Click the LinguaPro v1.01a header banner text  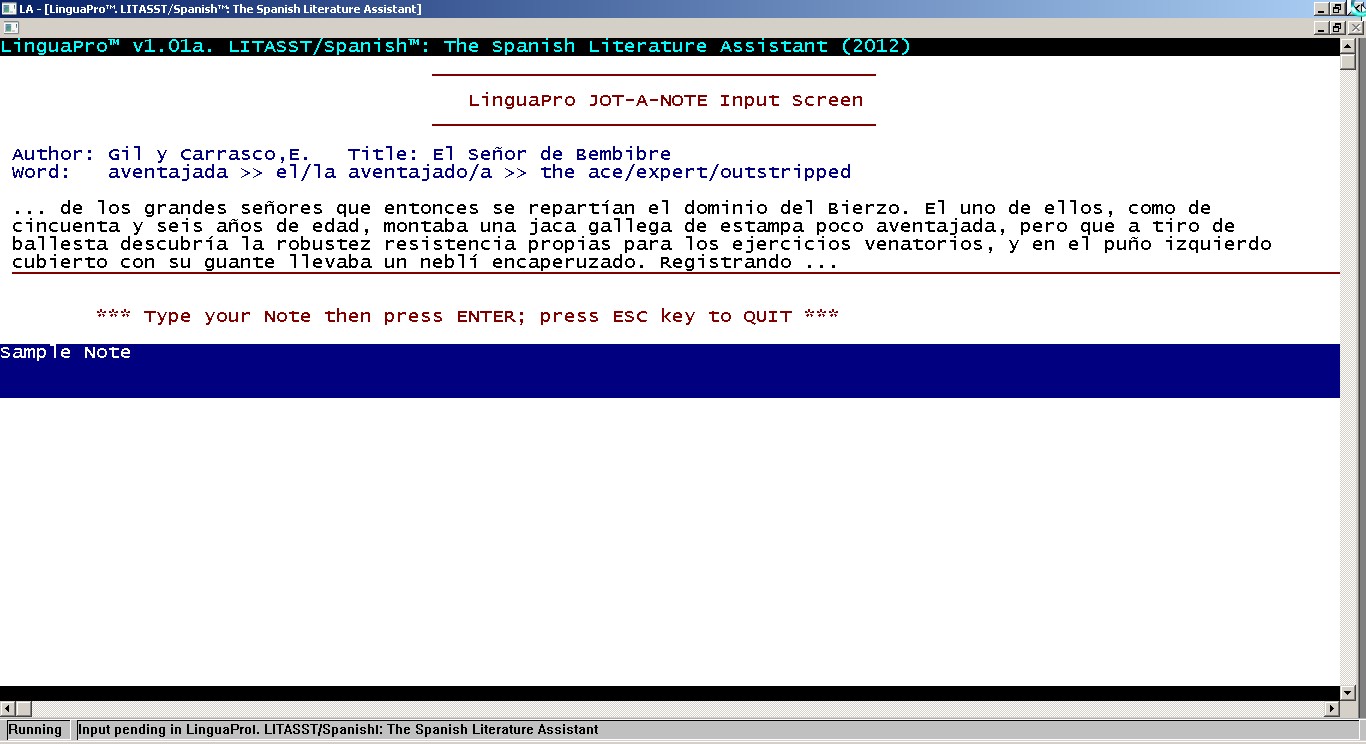455,46
